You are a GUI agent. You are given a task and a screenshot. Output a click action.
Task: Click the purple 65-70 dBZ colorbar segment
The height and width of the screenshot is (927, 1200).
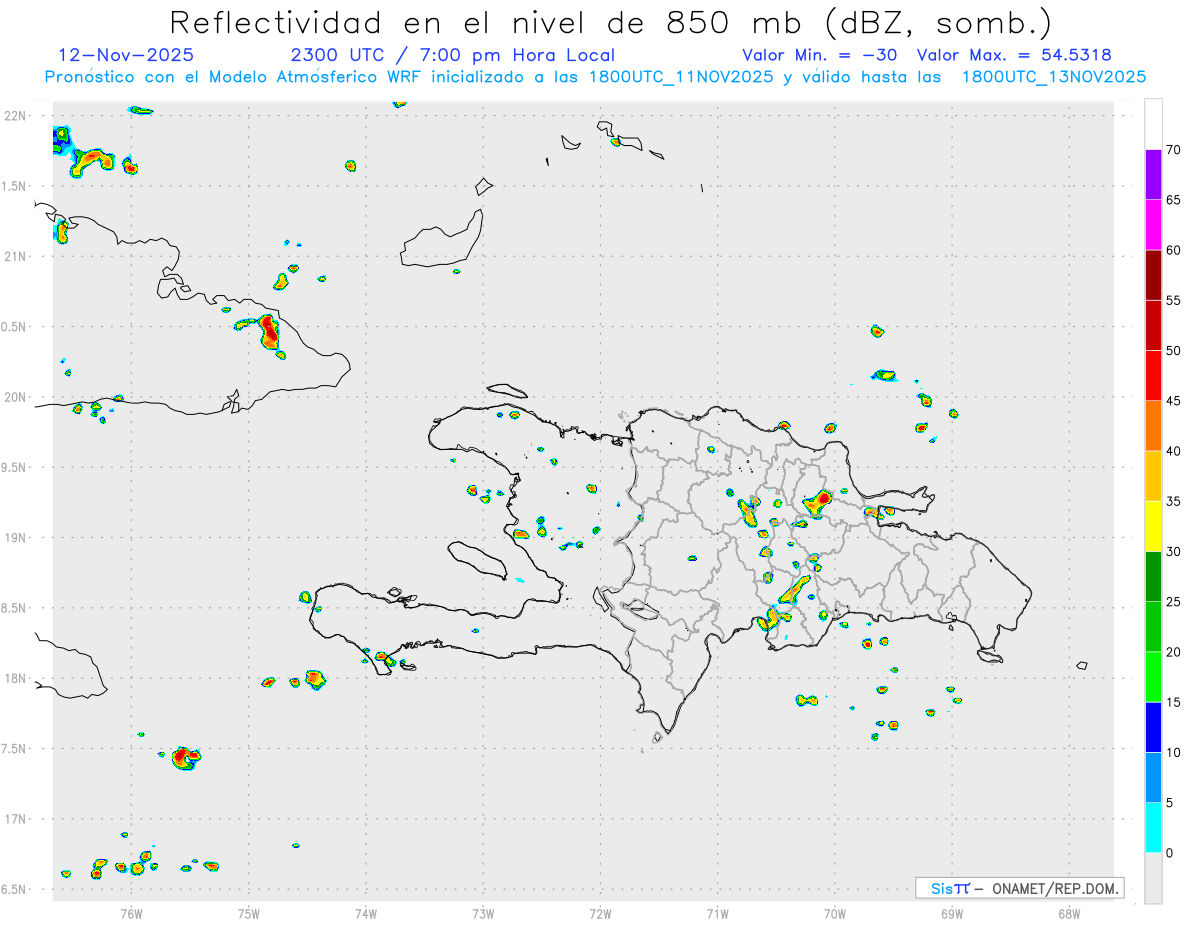pos(1153,175)
